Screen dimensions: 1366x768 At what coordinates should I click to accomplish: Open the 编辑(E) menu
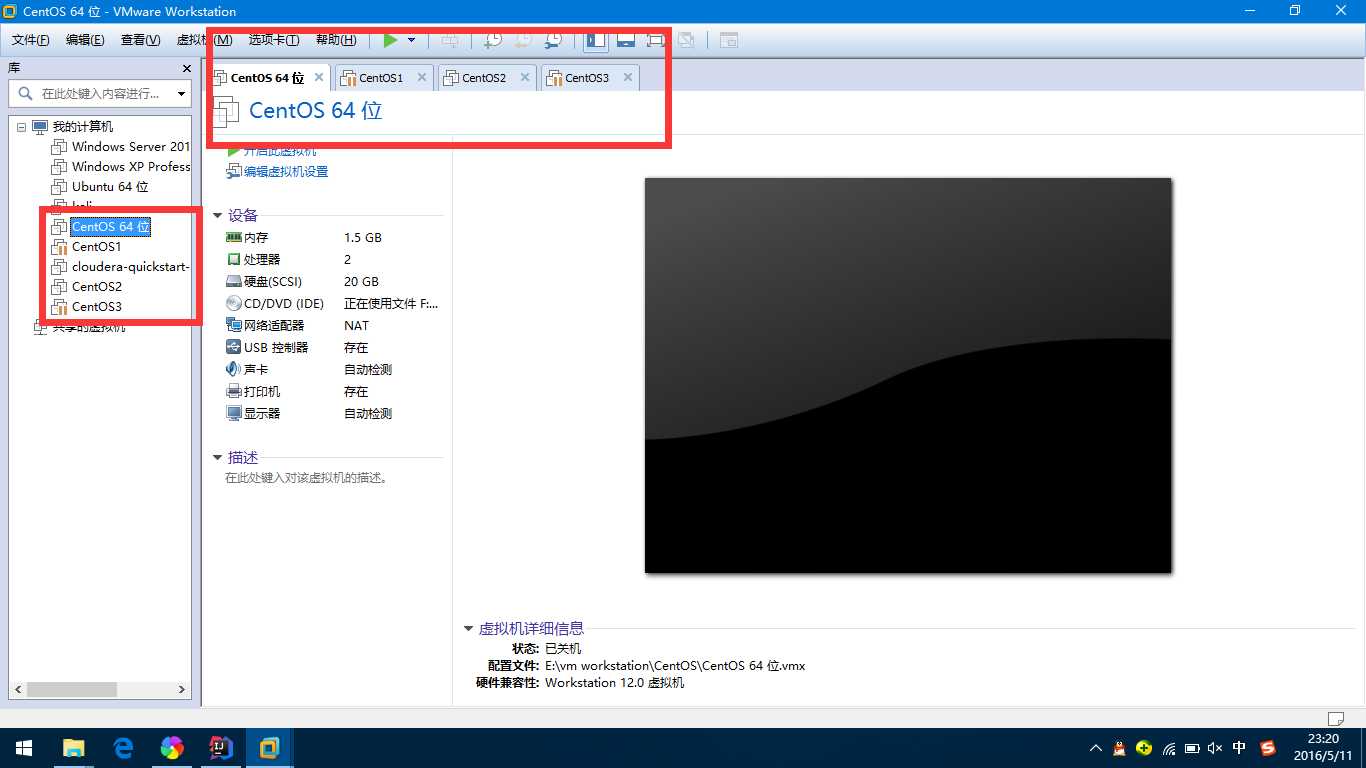(85, 40)
